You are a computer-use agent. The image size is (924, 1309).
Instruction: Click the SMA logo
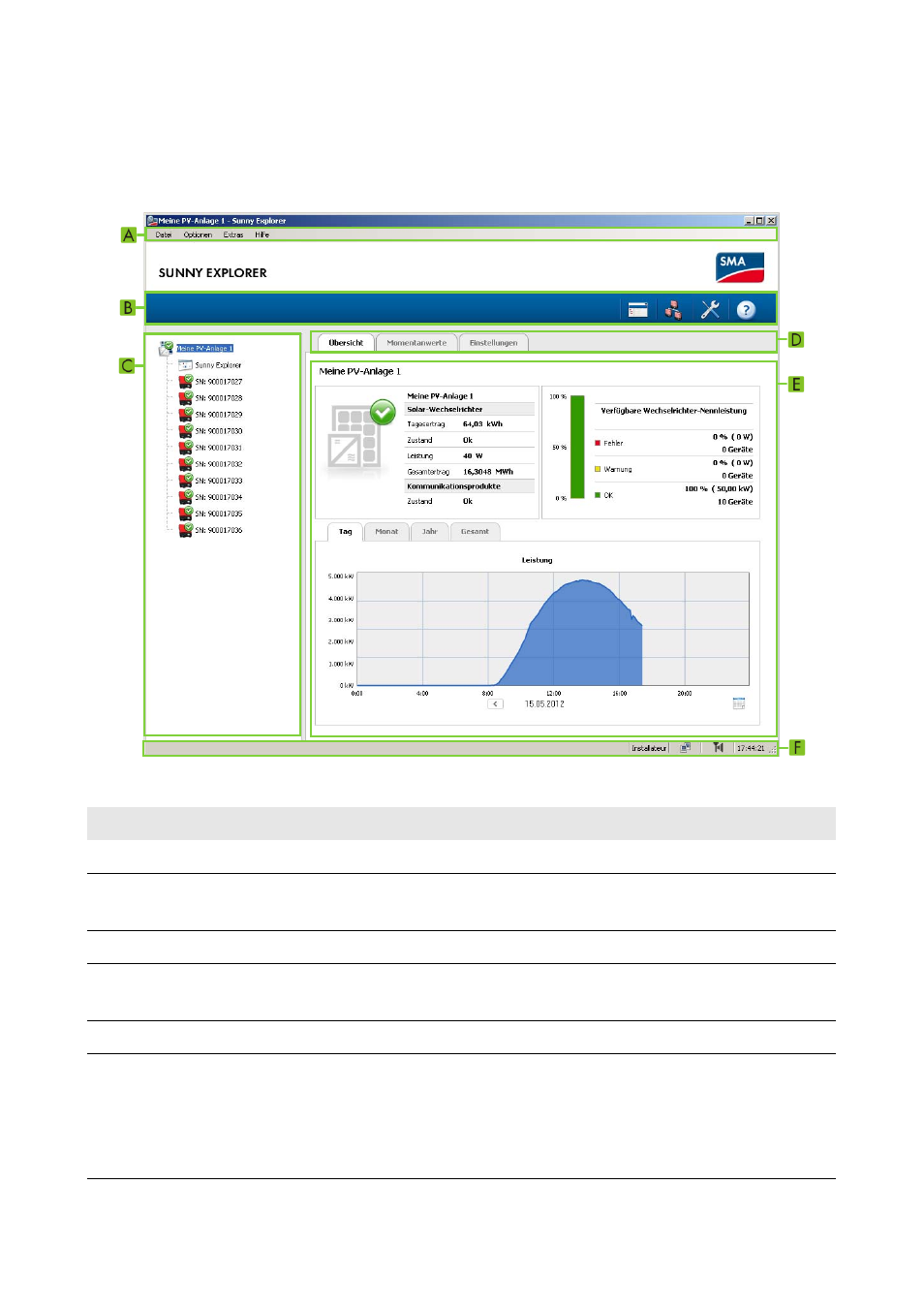point(740,267)
